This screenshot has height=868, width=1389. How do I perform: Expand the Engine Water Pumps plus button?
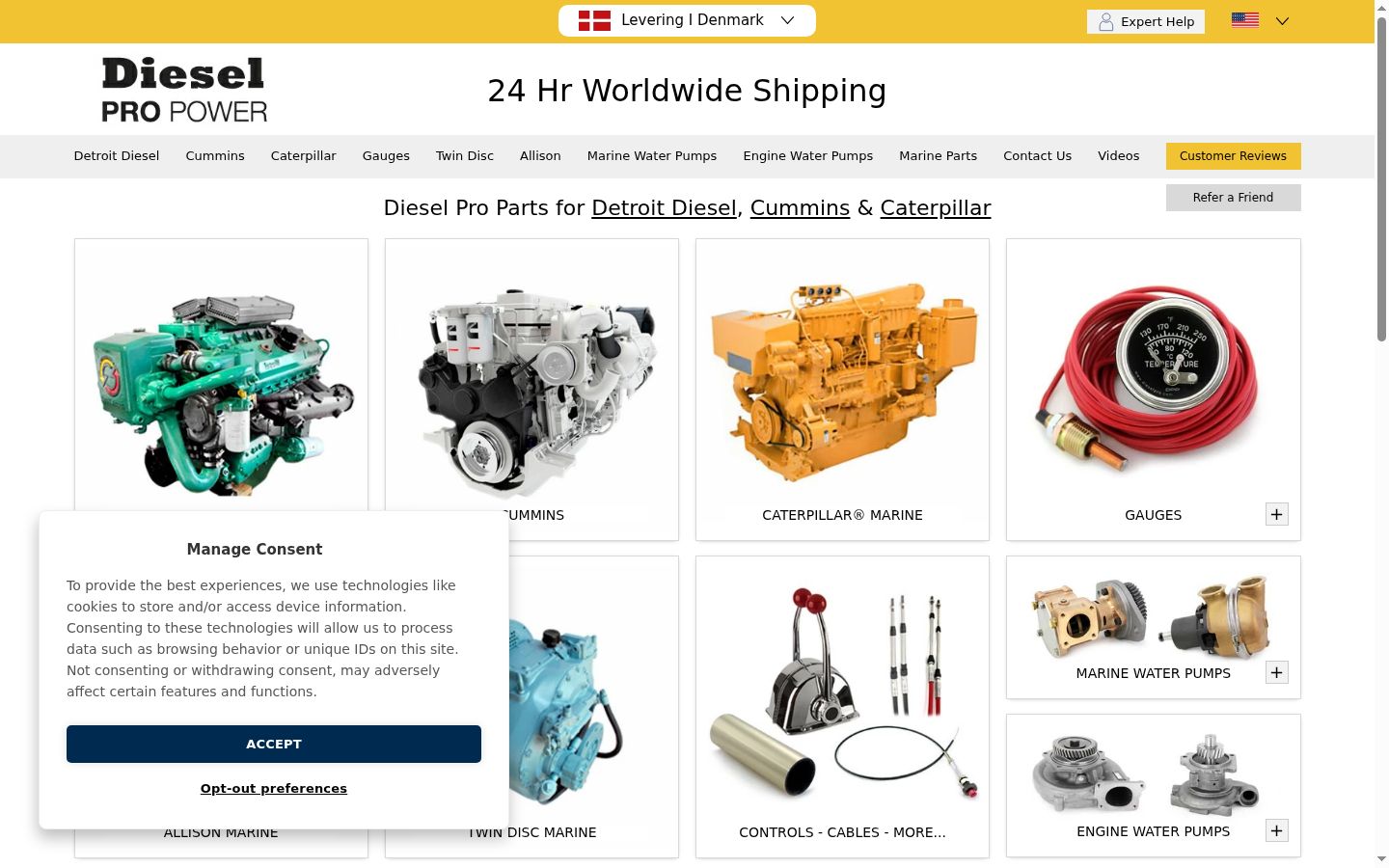[1277, 830]
